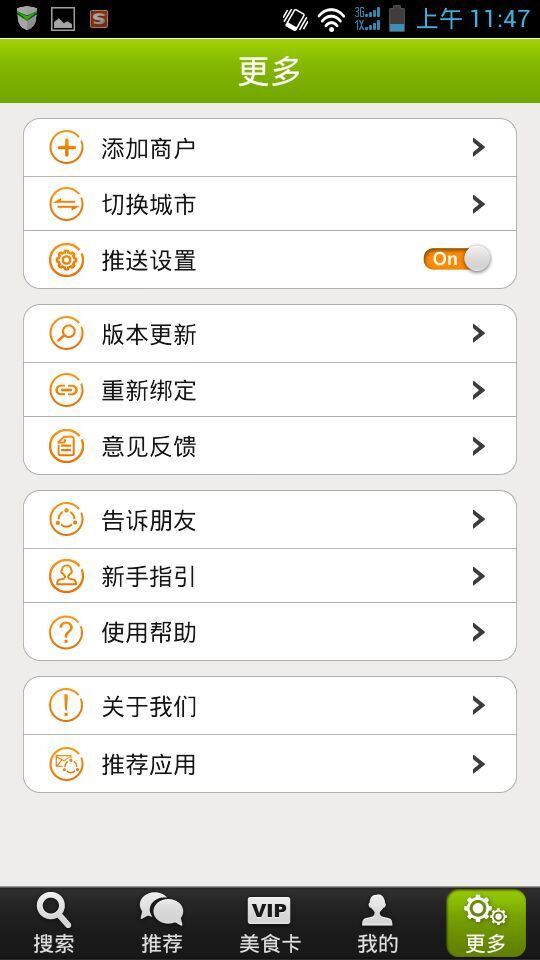Open the 意见反馈 feedback entry
This screenshot has height=960, width=540.
[270, 446]
